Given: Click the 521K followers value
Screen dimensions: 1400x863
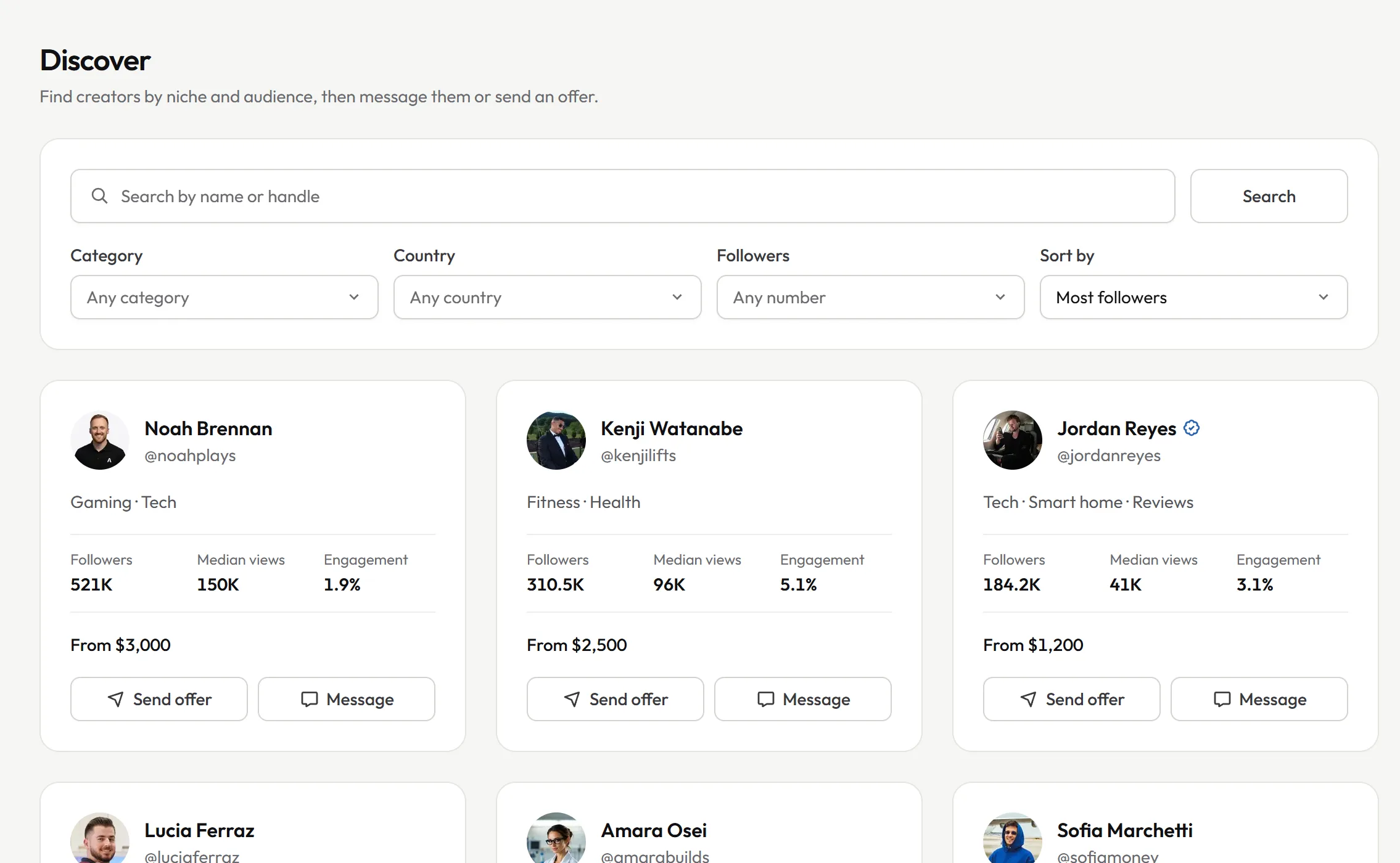Looking at the screenshot, I should [x=91, y=584].
